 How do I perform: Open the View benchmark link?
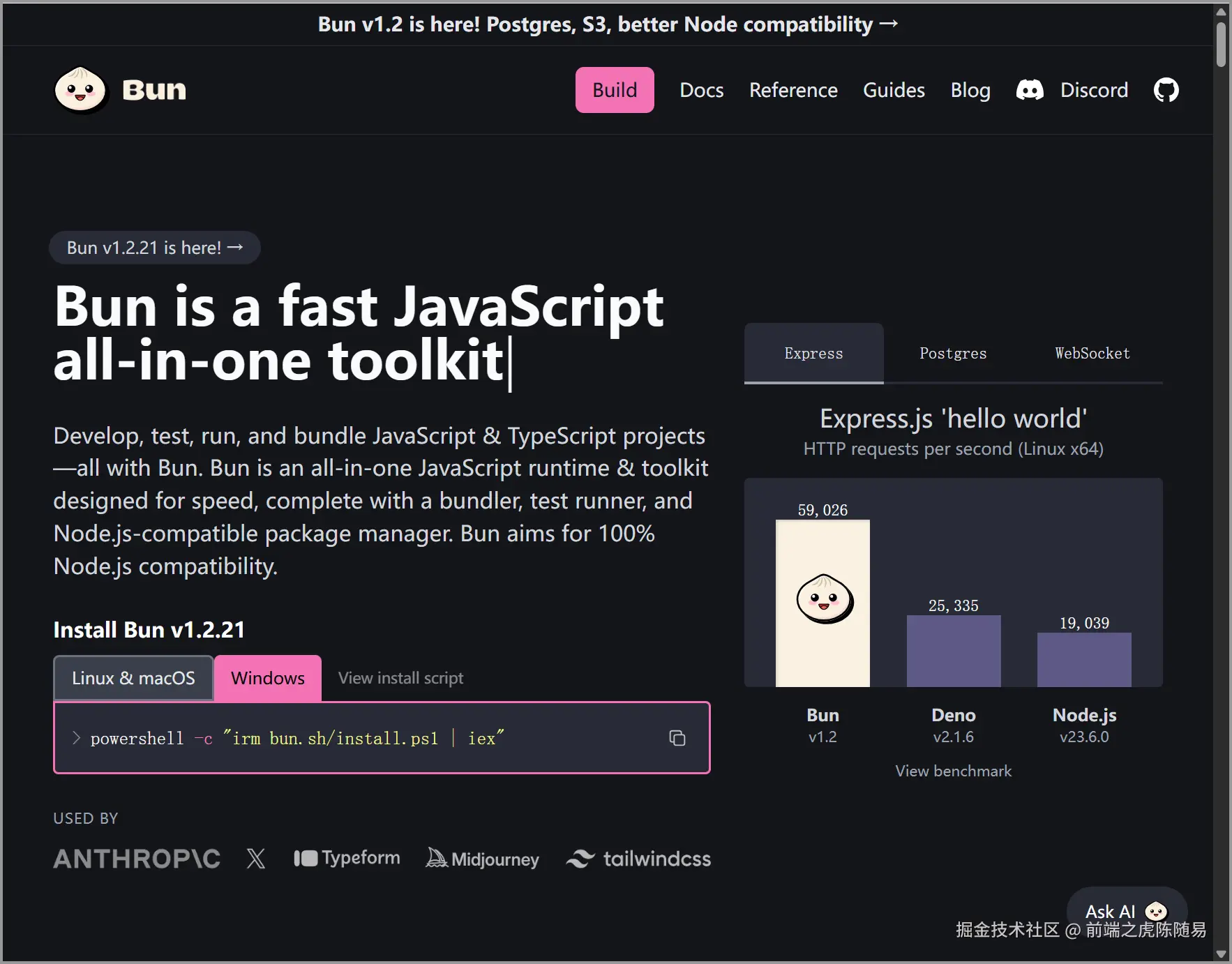tap(953, 771)
